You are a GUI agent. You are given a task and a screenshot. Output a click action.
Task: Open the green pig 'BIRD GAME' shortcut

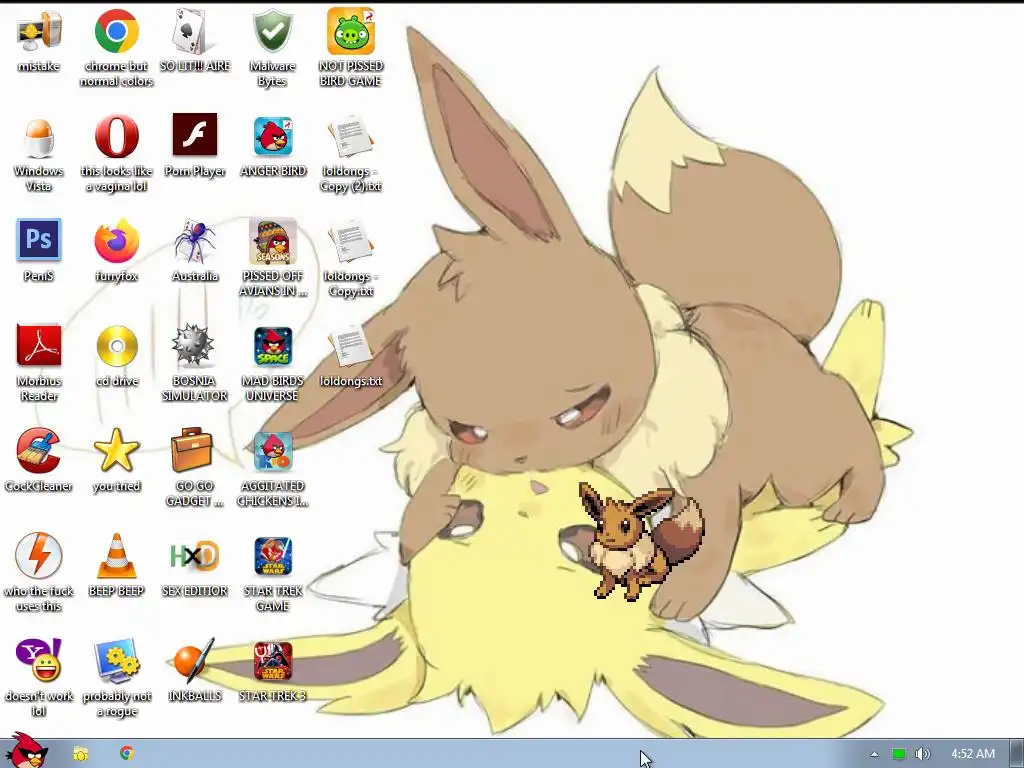(351, 31)
